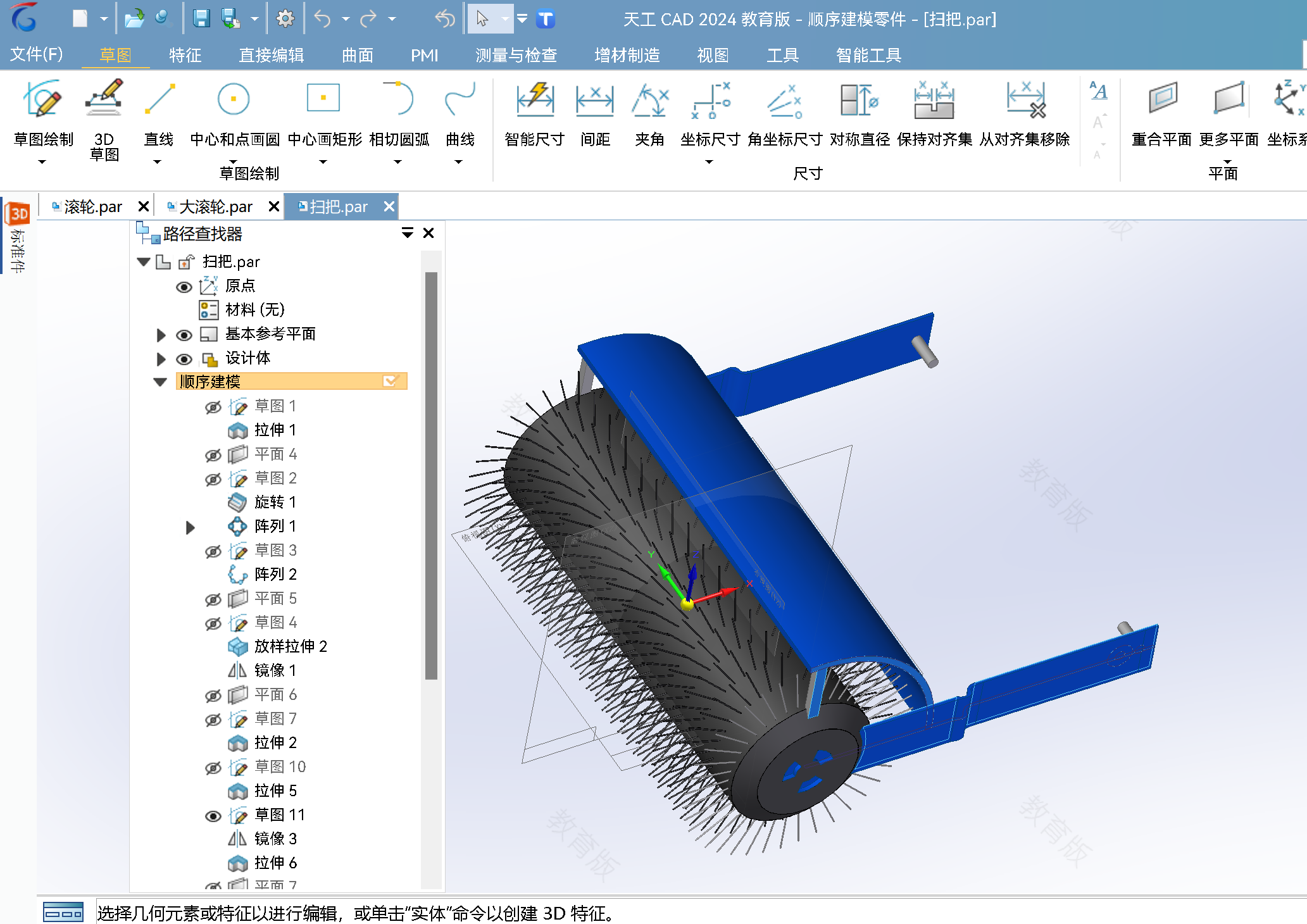Open the 特征 ribbon tab
This screenshot has height=924, width=1307.
coord(185,55)
